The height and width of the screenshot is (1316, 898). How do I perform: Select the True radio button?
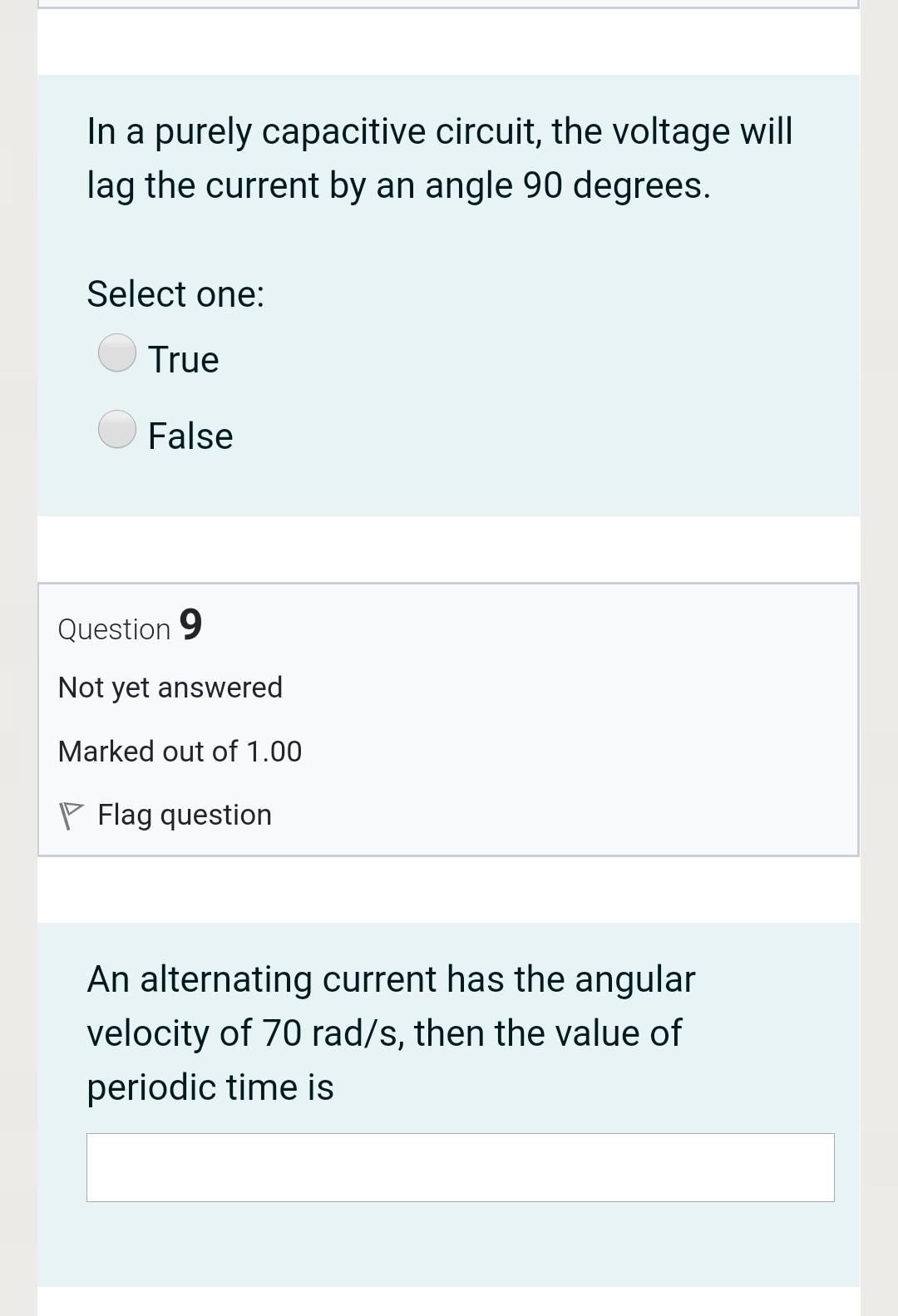(x=117, y=352)
